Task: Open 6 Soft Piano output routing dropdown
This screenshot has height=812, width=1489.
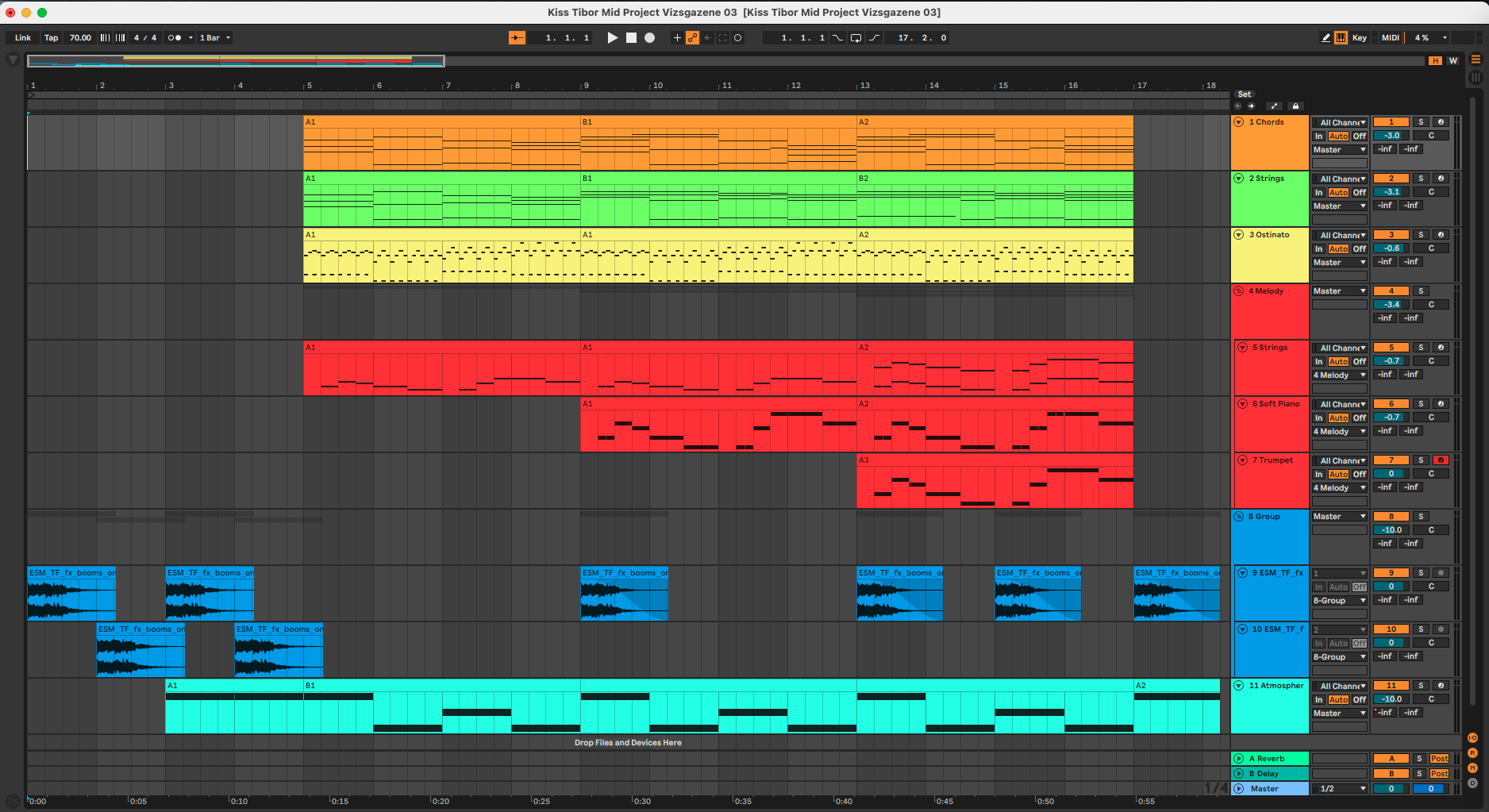Action: click(1339, 432)
